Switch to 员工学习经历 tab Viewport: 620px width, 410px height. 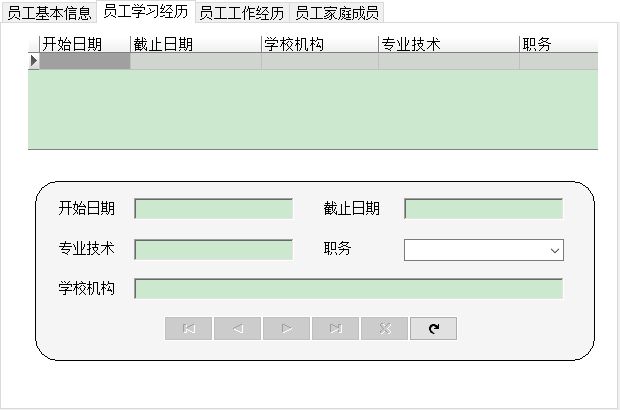[x=146, y=11]
